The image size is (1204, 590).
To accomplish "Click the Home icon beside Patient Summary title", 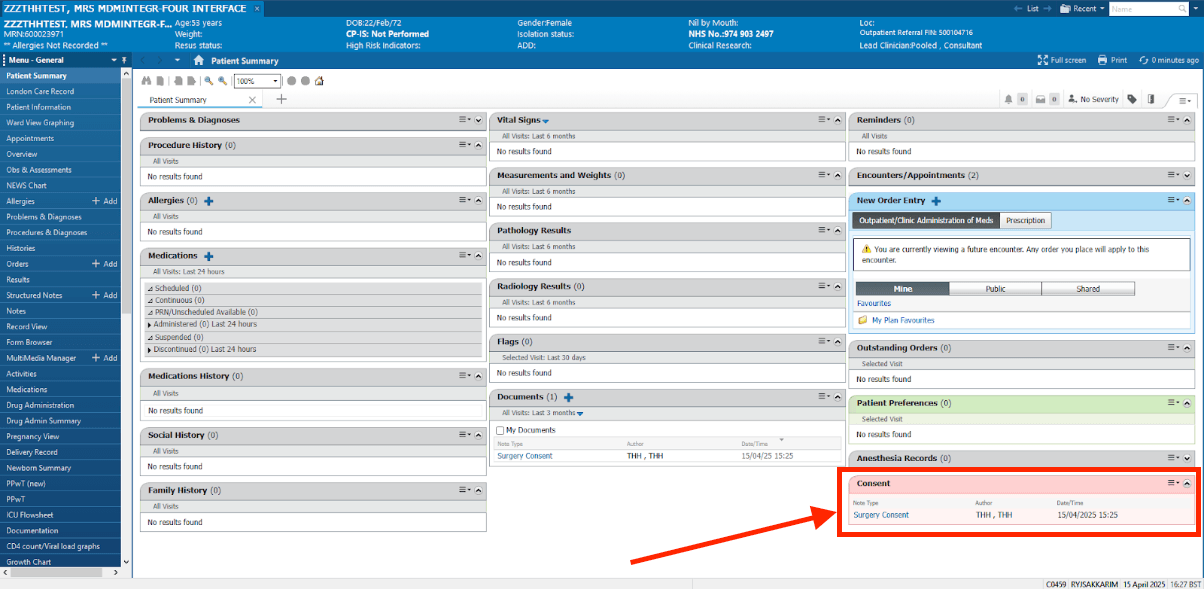I will [199, 61].
